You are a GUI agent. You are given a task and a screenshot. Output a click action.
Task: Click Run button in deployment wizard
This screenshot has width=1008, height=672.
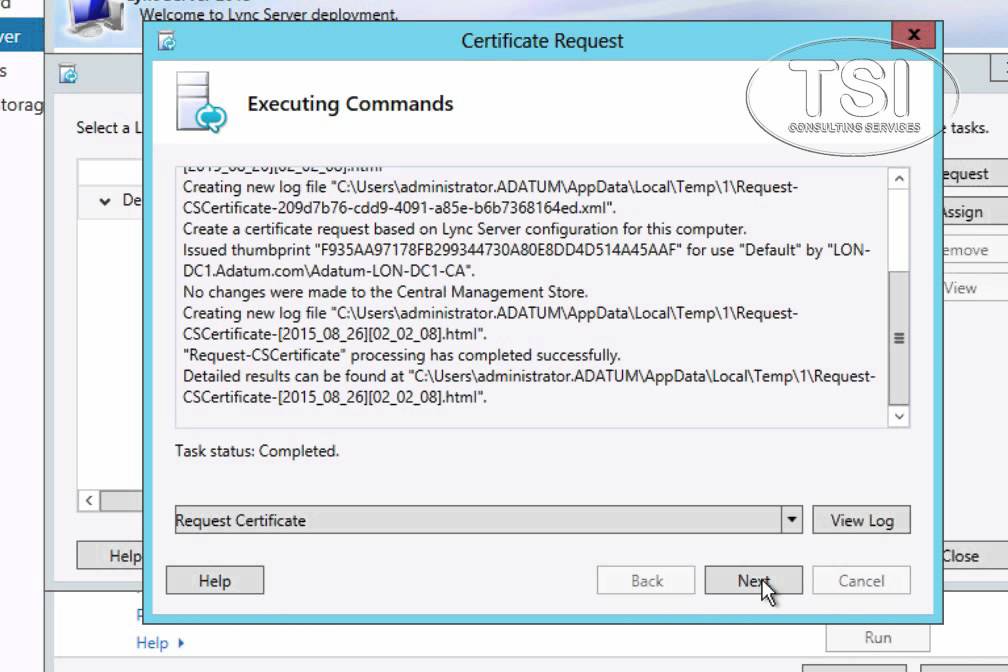click(878, 637)
